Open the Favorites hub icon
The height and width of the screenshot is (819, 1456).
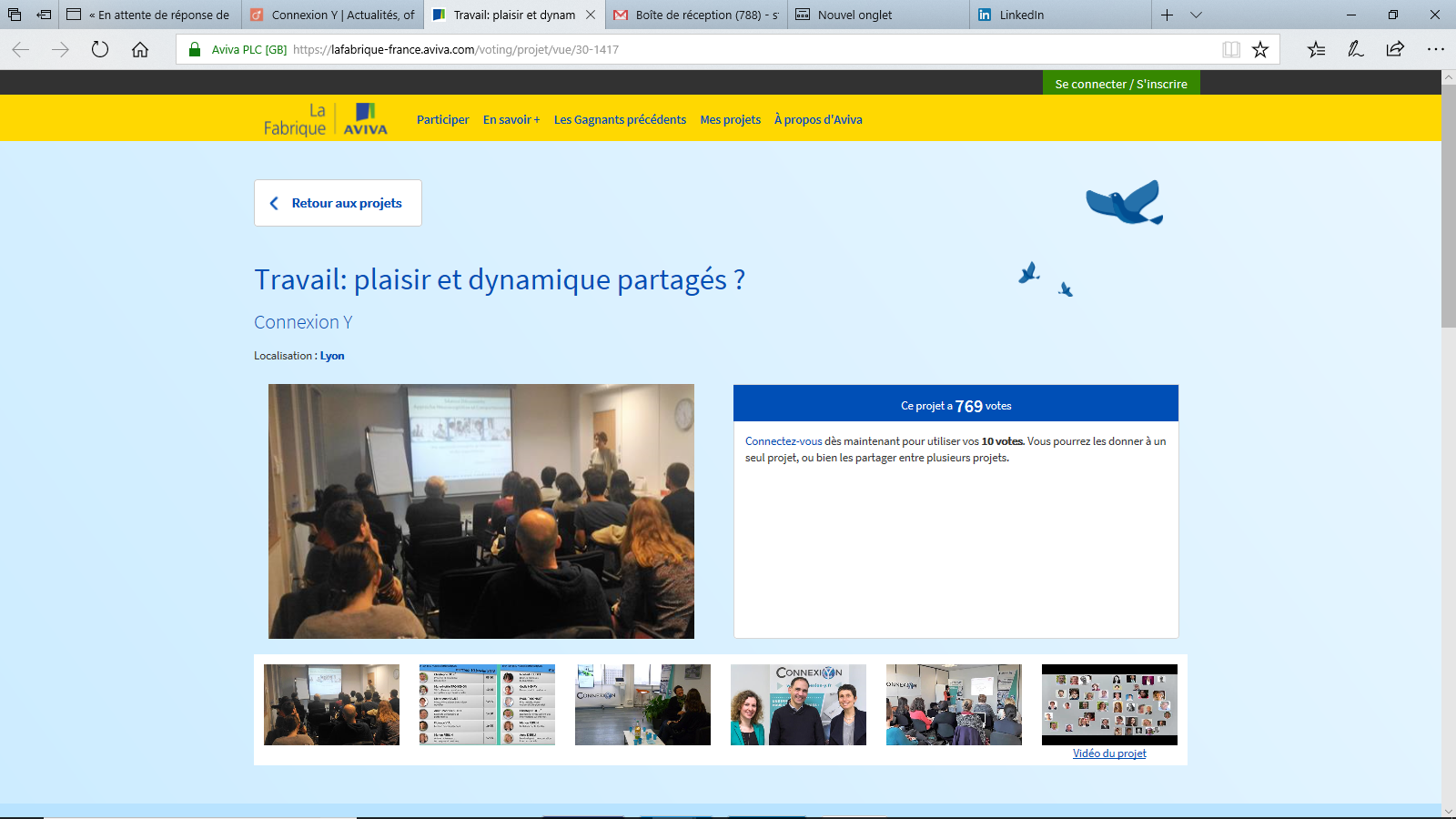click(x=1316, y=49)
